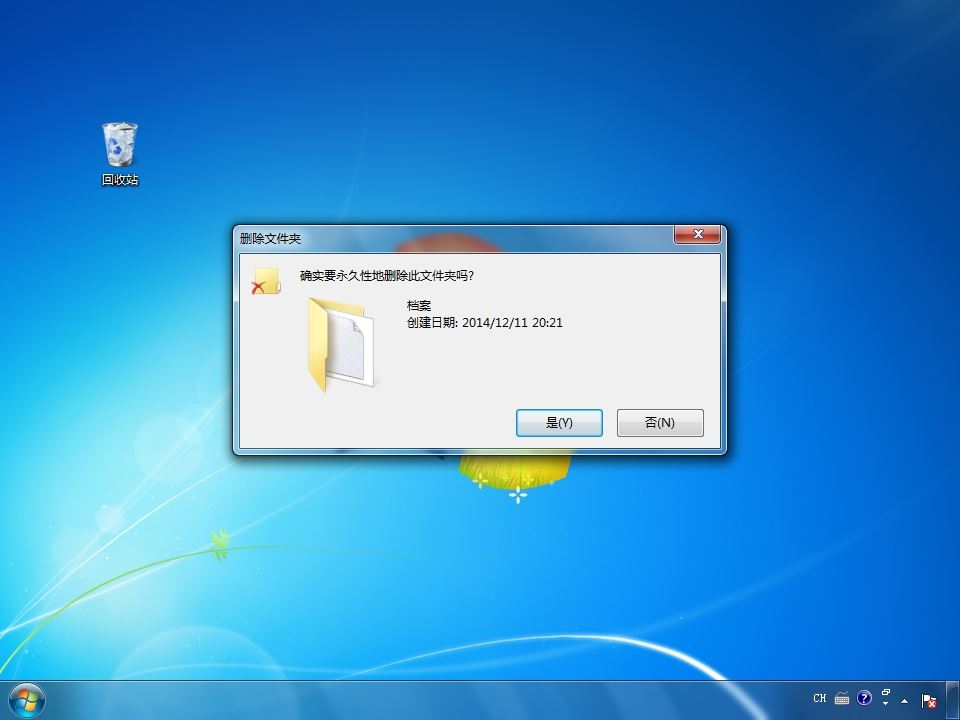Click the text 创建日期: 2014/12/11 20:21
Image resolution: width=960 pixels, height=720 pixels.
point(484,323)
